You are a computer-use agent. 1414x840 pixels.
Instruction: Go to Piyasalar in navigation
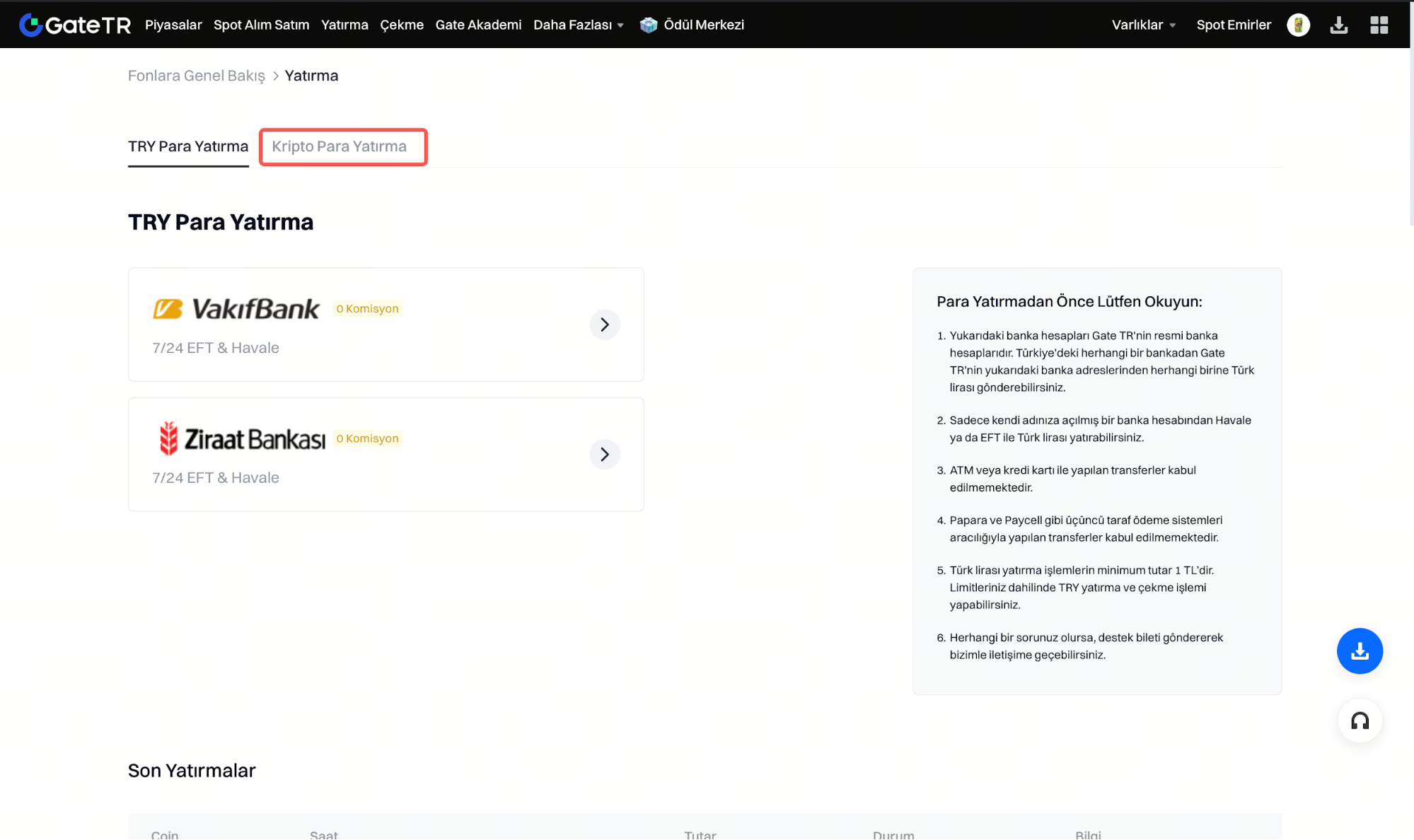coord(173,25)
